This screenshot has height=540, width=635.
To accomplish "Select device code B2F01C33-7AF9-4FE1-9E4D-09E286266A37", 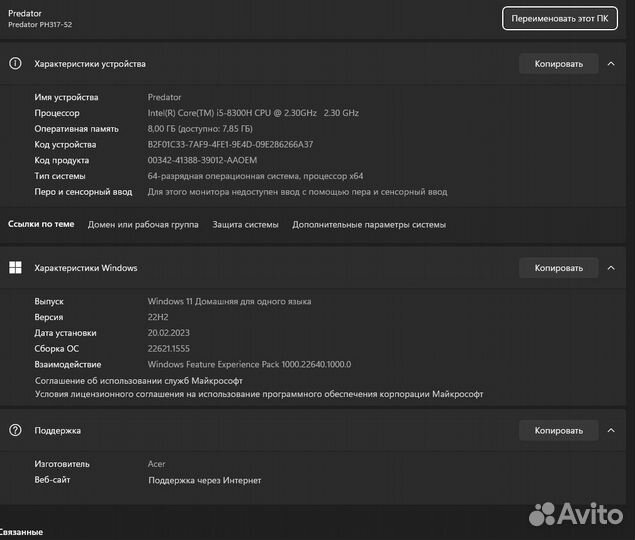I will (230, 145).
